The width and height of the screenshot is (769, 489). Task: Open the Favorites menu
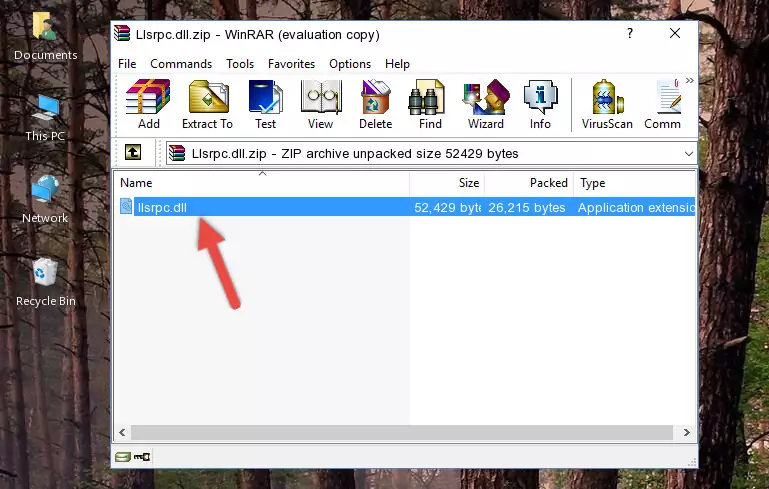291,64
